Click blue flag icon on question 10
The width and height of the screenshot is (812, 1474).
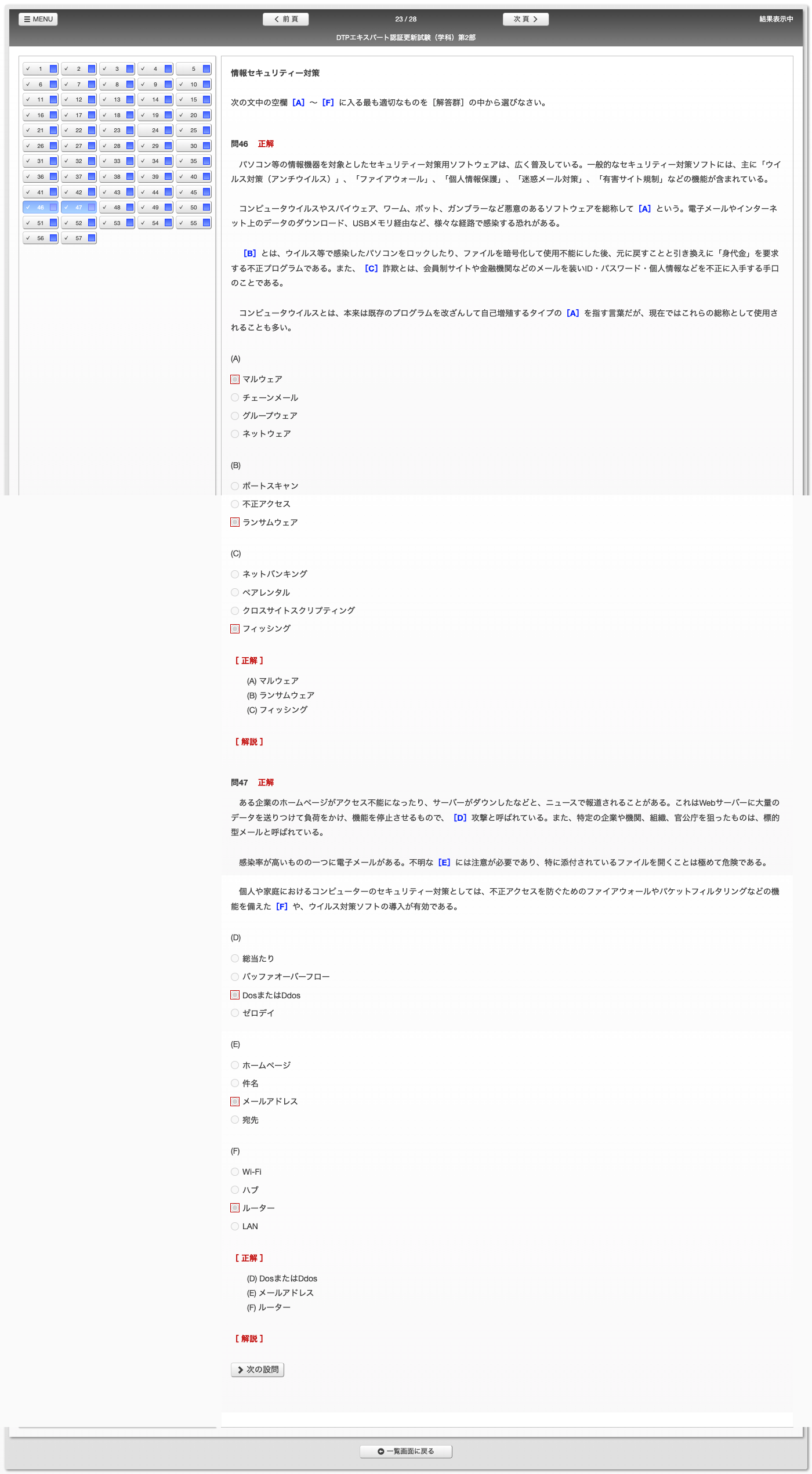point(206,85)
